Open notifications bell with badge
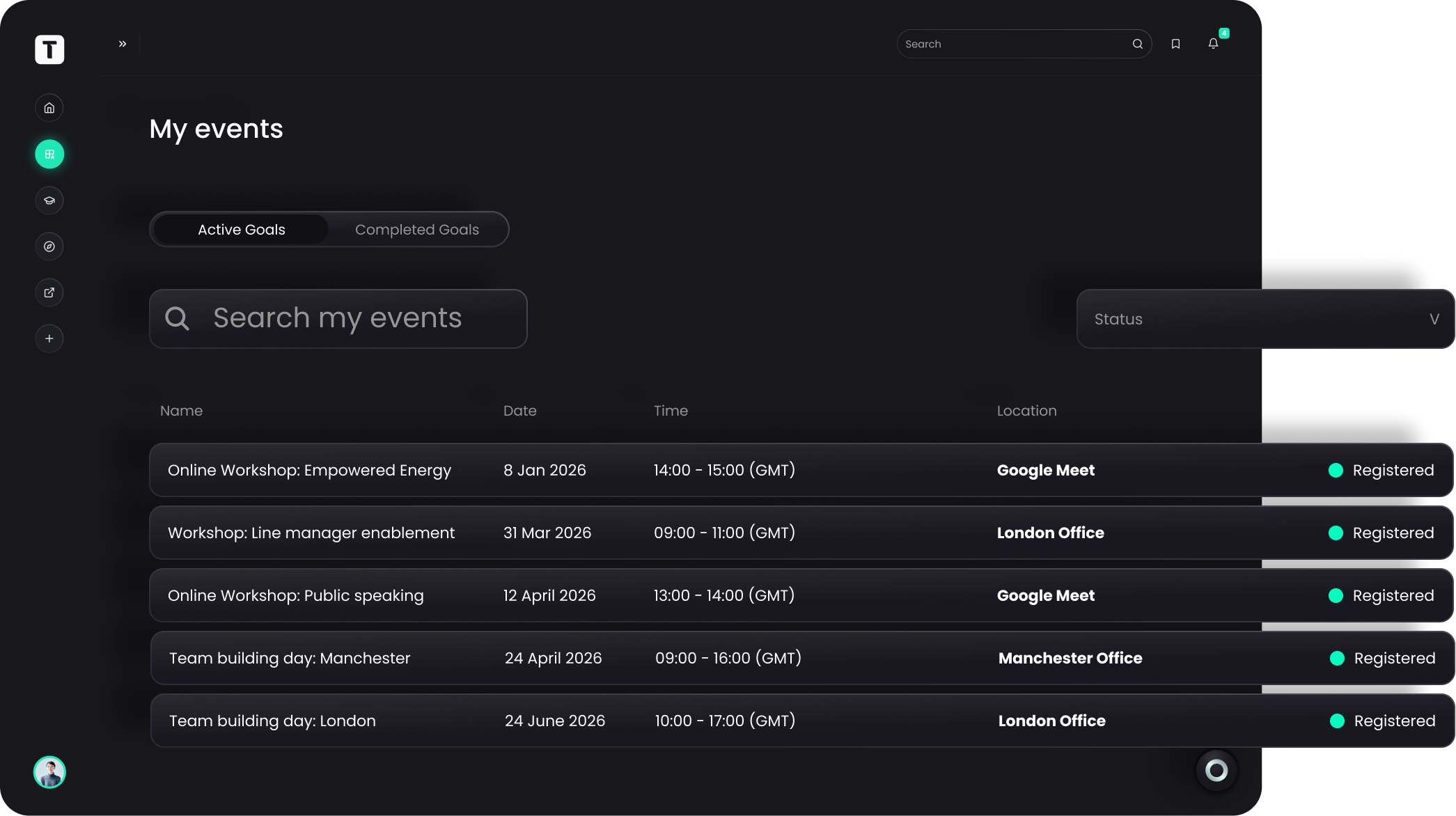The width and height of the screenshot is (1456, 816). click(1213, 44)
